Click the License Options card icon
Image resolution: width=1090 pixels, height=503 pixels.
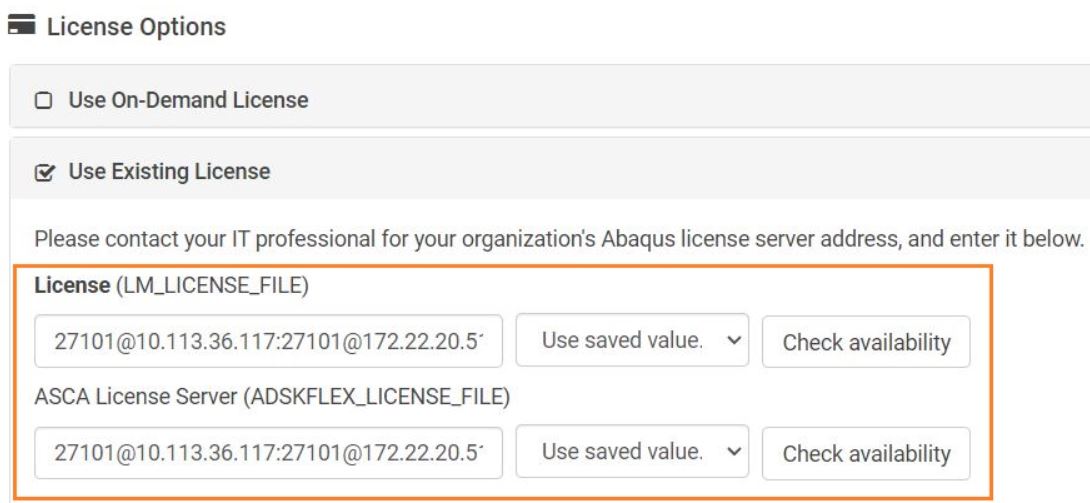22,26
